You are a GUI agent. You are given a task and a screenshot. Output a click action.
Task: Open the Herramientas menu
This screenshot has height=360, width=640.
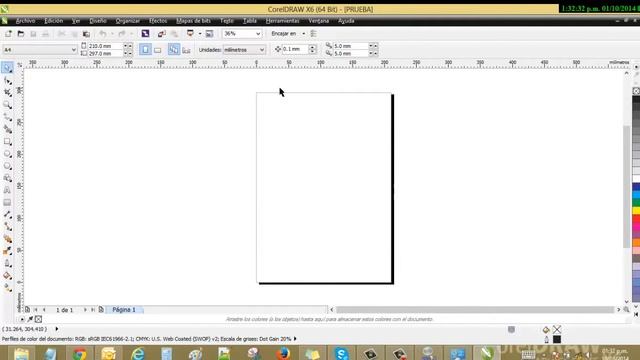tap(282, 20)
